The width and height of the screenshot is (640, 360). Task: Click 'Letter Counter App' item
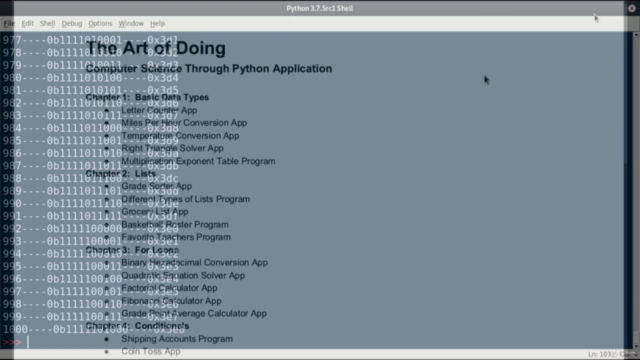tap(159, 110)
